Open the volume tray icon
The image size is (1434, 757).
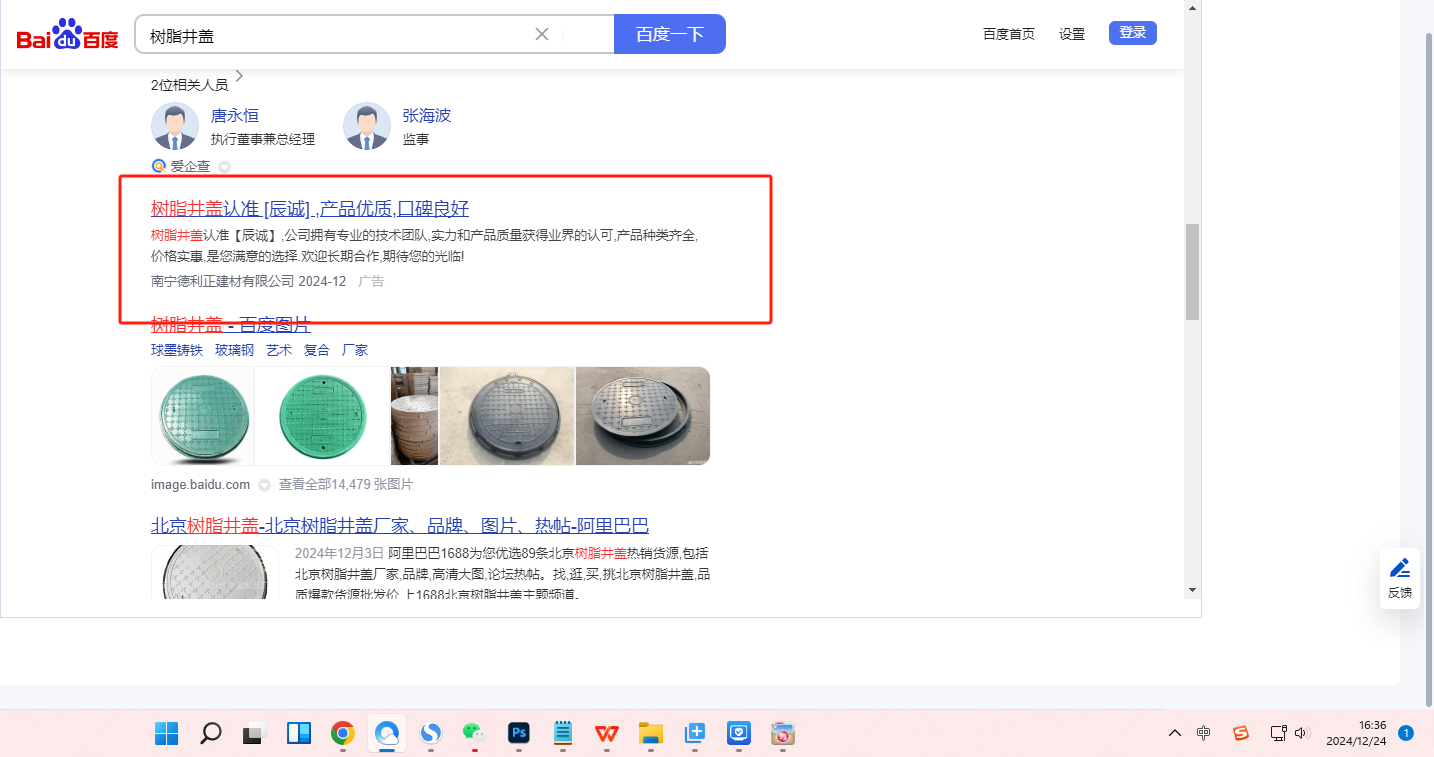tap(1301, 733)
